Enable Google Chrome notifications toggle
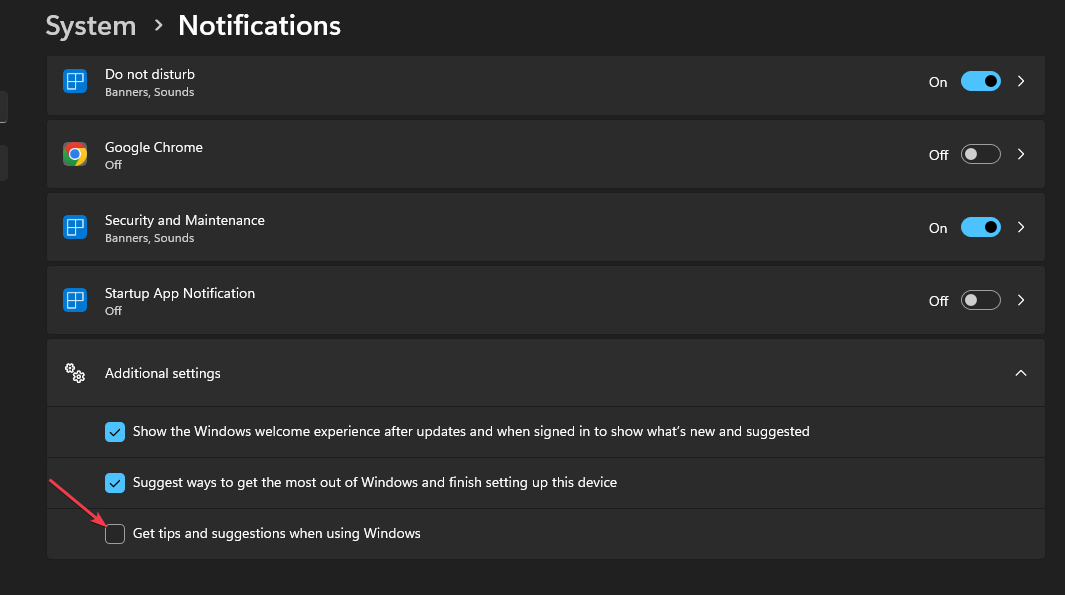 980,154
